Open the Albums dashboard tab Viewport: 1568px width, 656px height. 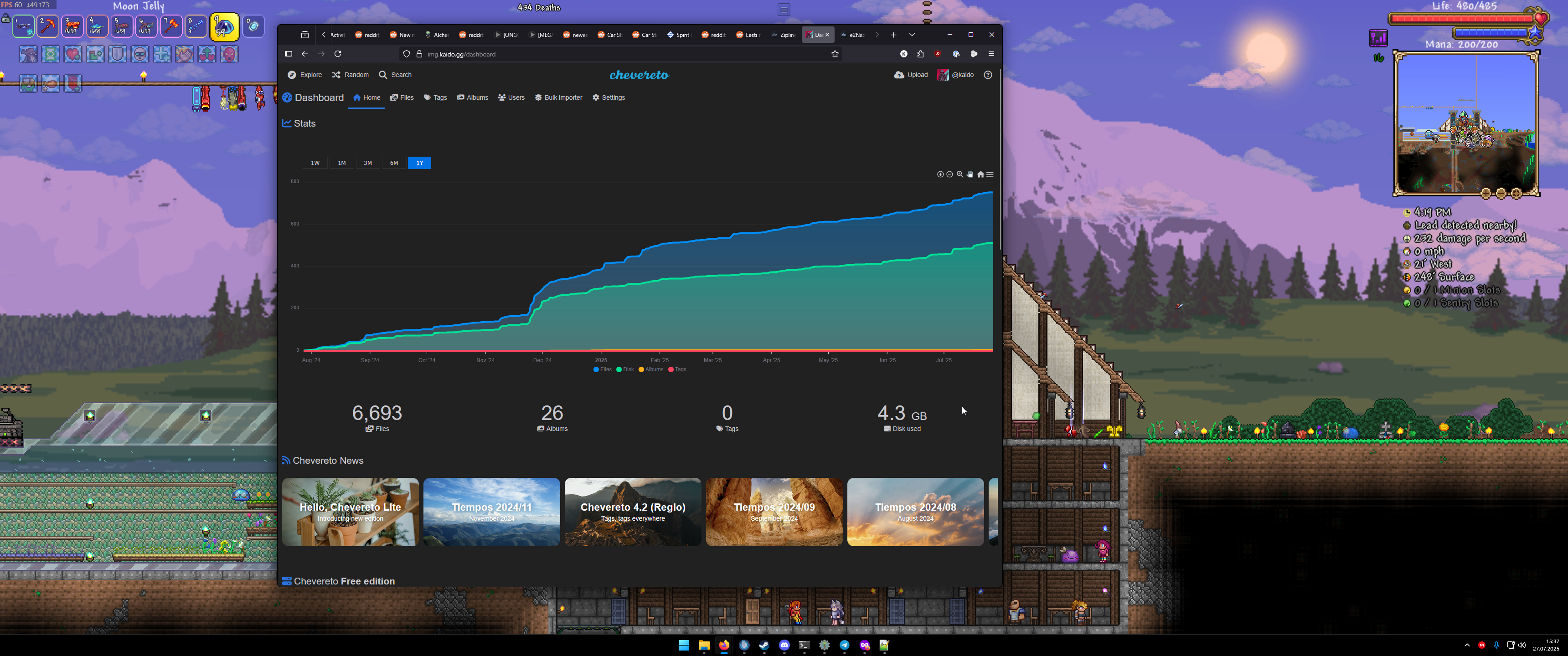point(472,97)
